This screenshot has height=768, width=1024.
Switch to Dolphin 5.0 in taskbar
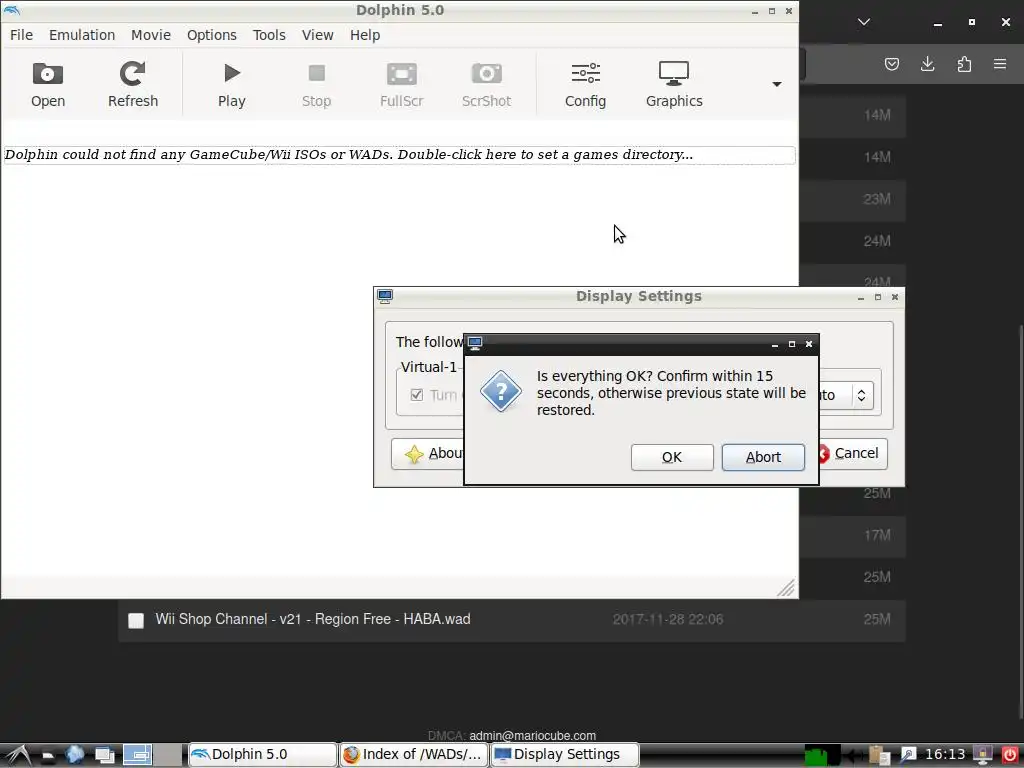[263, 754]
